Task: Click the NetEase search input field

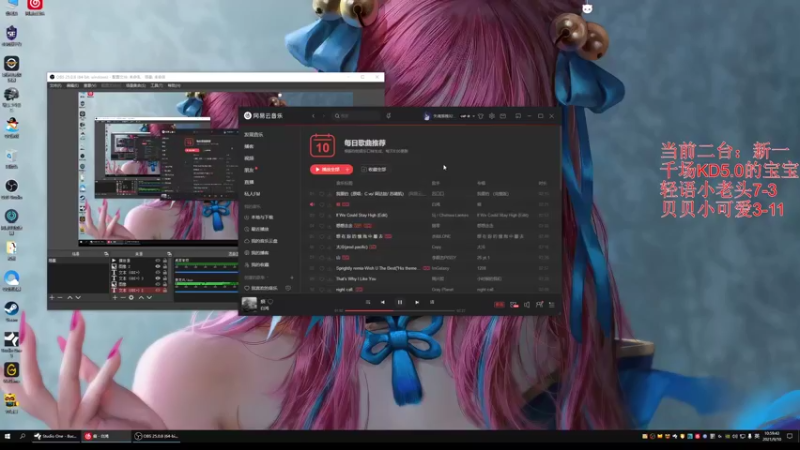Action: pos(356,116)
